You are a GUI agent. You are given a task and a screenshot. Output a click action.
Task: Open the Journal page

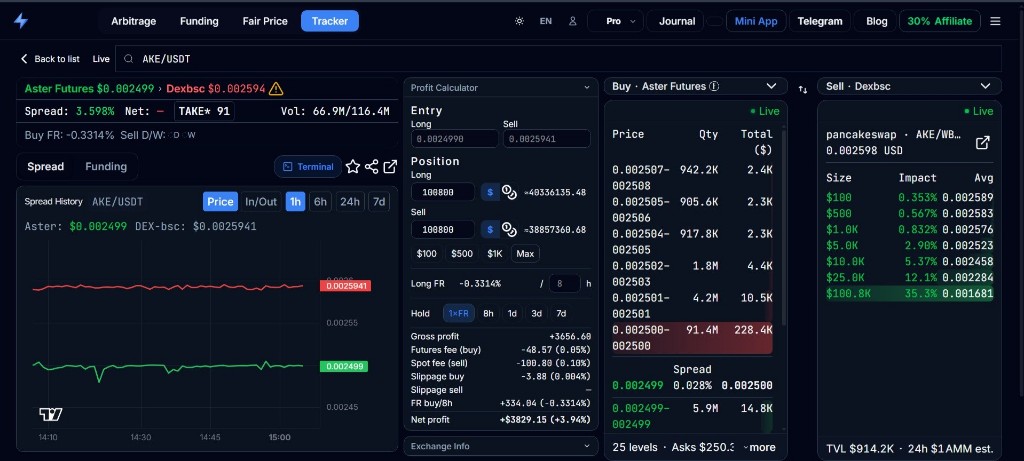click(x=677, y=21)
